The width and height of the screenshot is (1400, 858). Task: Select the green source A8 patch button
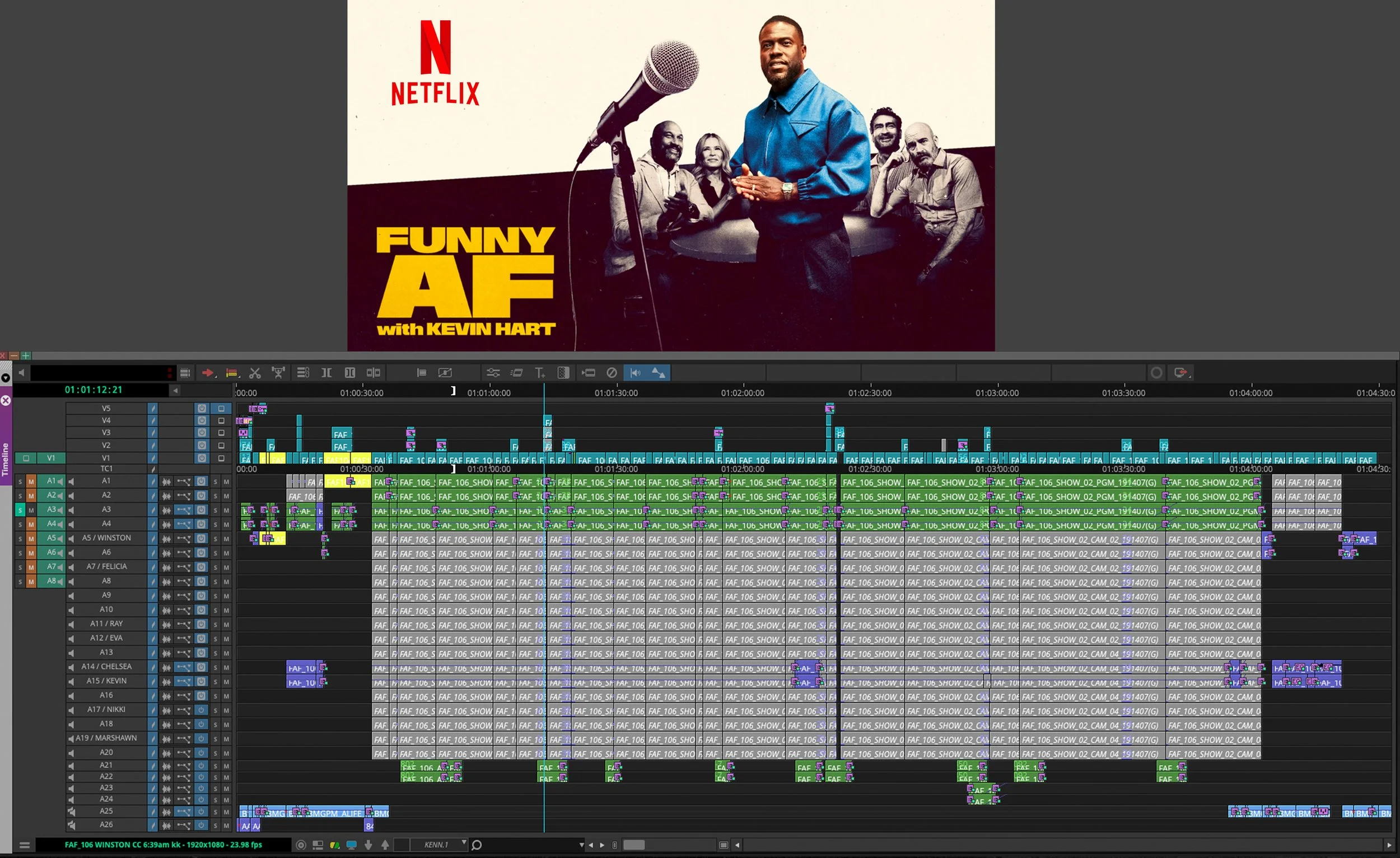pos(51,582)
